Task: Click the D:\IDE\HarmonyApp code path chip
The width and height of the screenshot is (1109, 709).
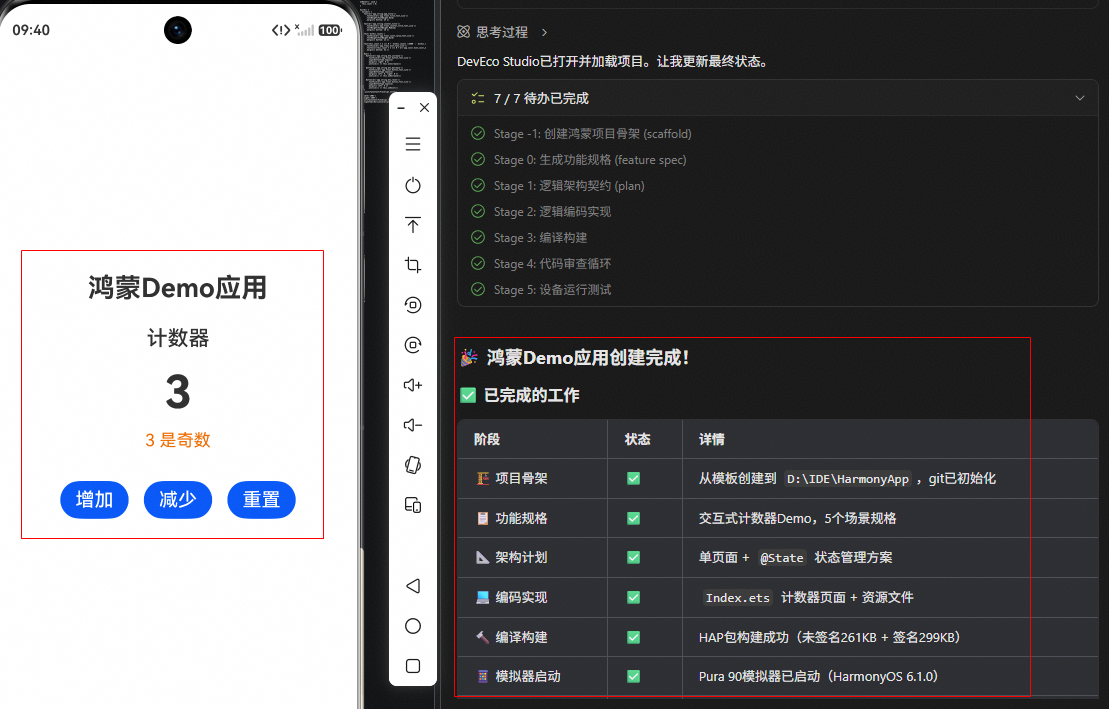Action: 847,479
